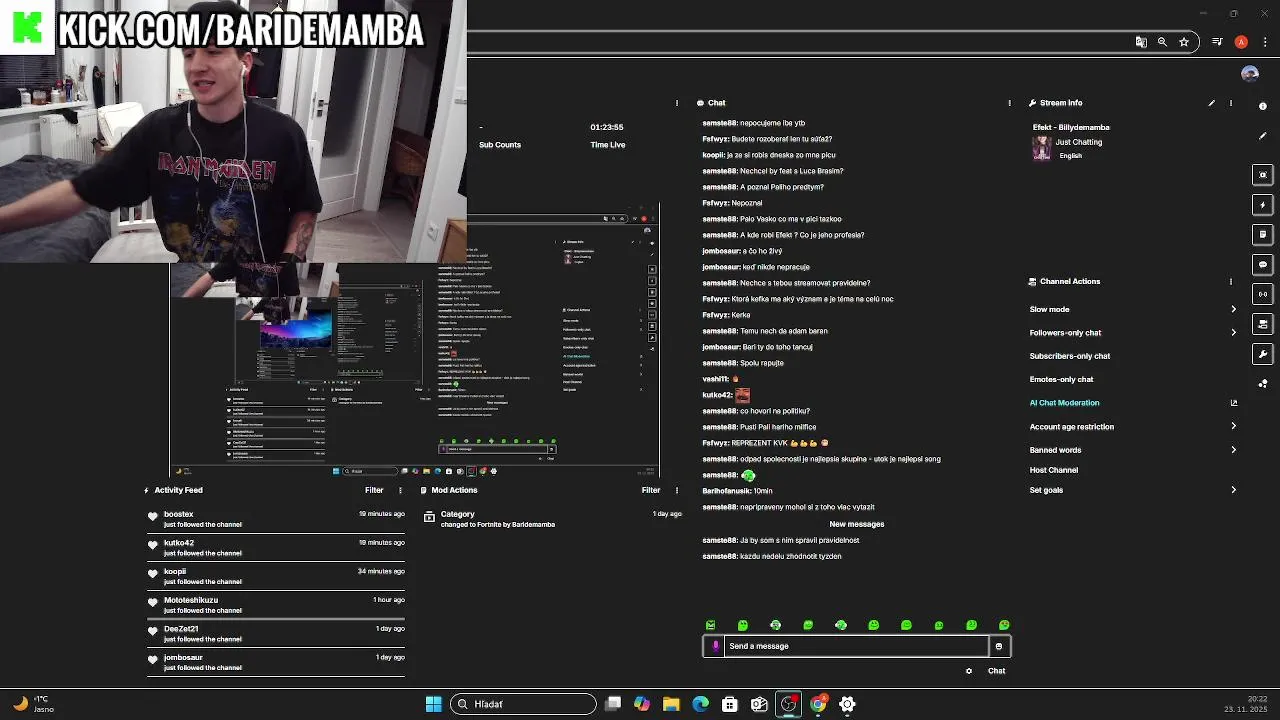The image size is (1280, 720).
Task: Click the counter 0-0 icon in right sidebar
Action: 1263,294
